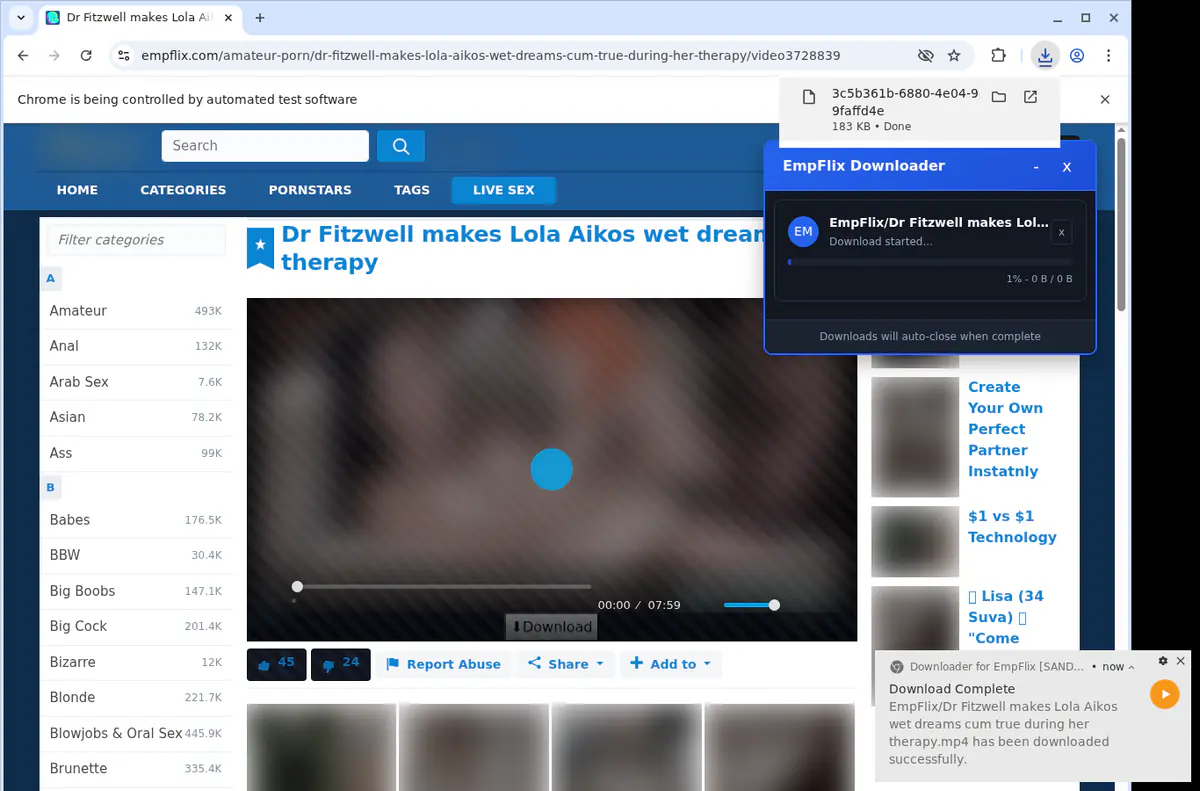
Task: Cancel the download item with its x
Action: (x=1062, y=232)
